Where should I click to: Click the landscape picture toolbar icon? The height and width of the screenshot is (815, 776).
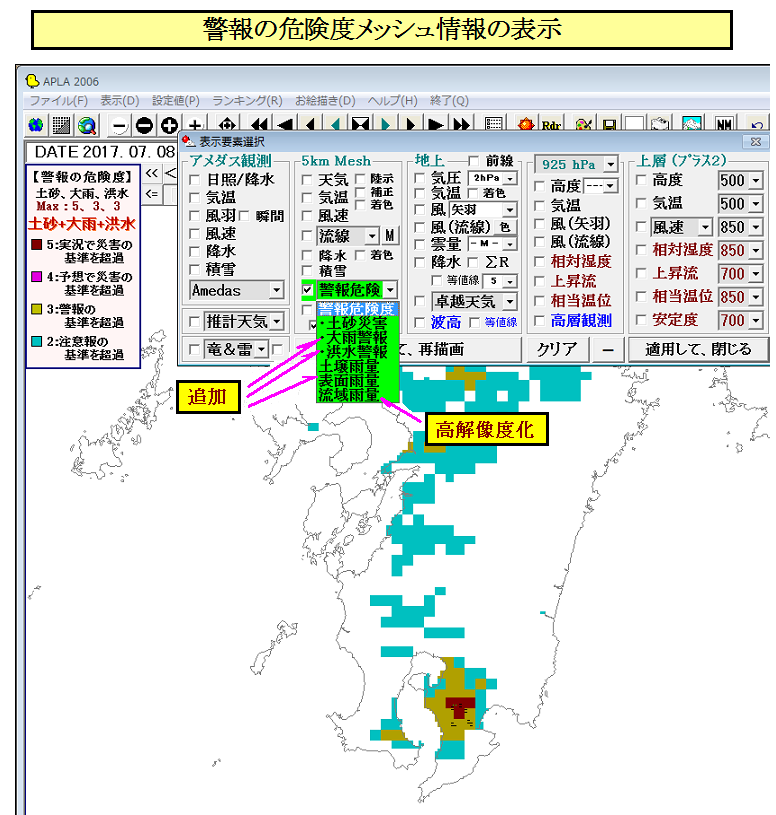coord(692,125)
